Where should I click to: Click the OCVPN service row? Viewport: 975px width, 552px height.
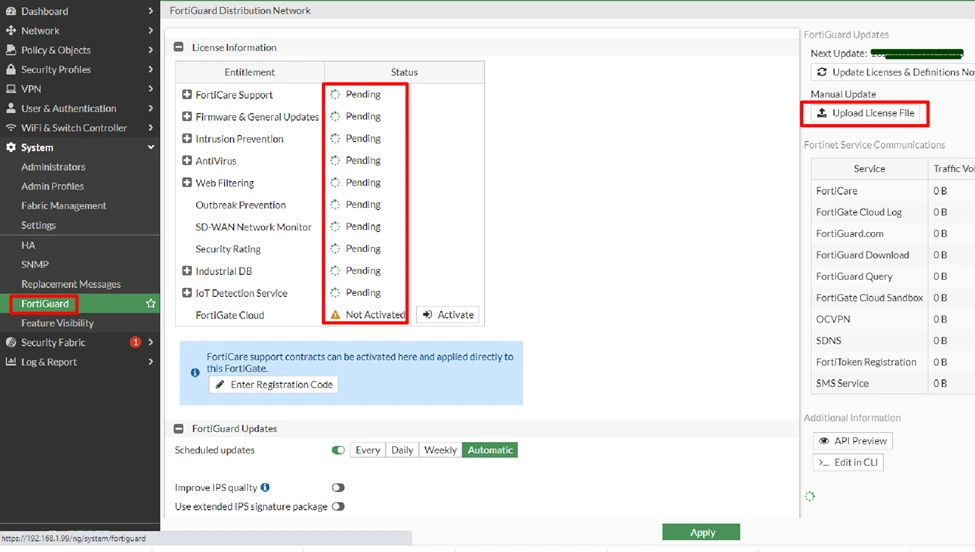[893, 319]
